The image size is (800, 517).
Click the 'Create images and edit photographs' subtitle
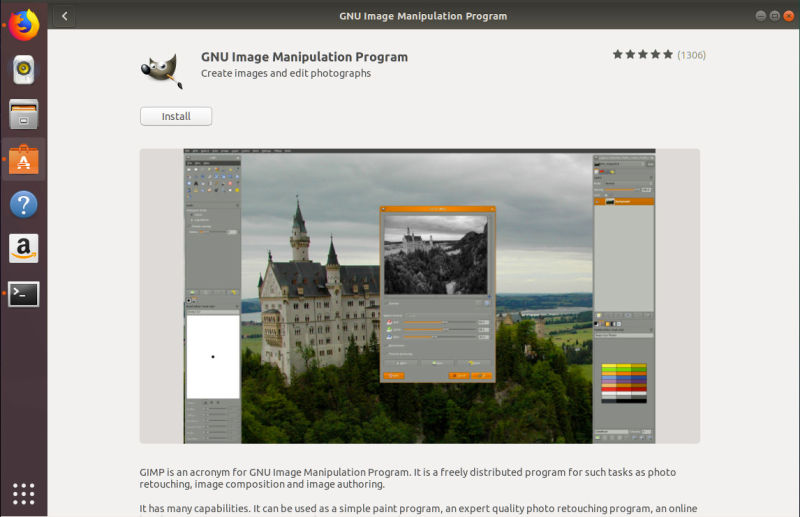[286, 73]
